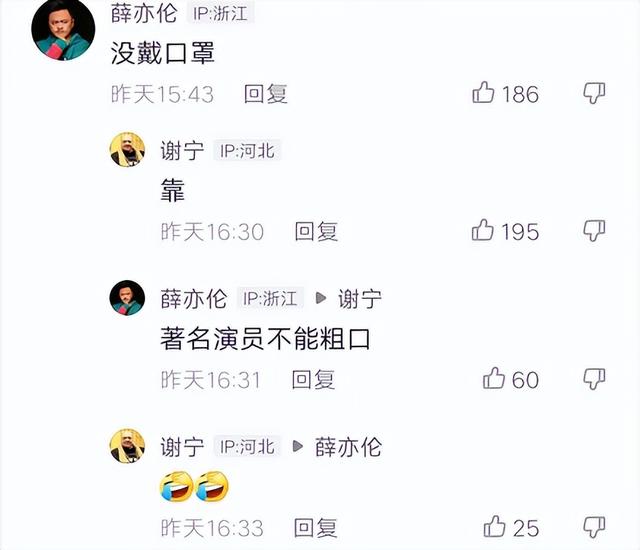Screen dimensions: 640x550
Task: Open the 薛亦伦 username on the top comment
Action: coord(144,13)
